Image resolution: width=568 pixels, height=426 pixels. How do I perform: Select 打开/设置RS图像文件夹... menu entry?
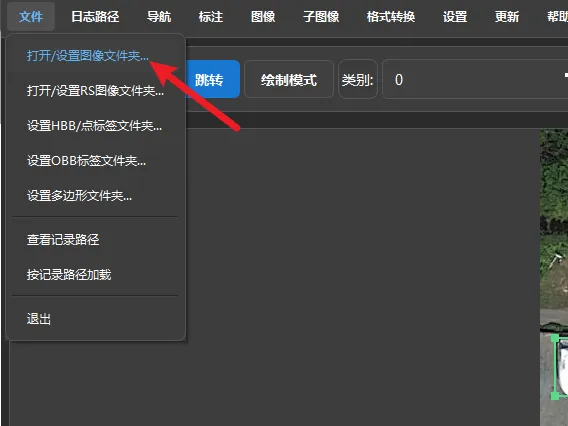coord(96,91)
